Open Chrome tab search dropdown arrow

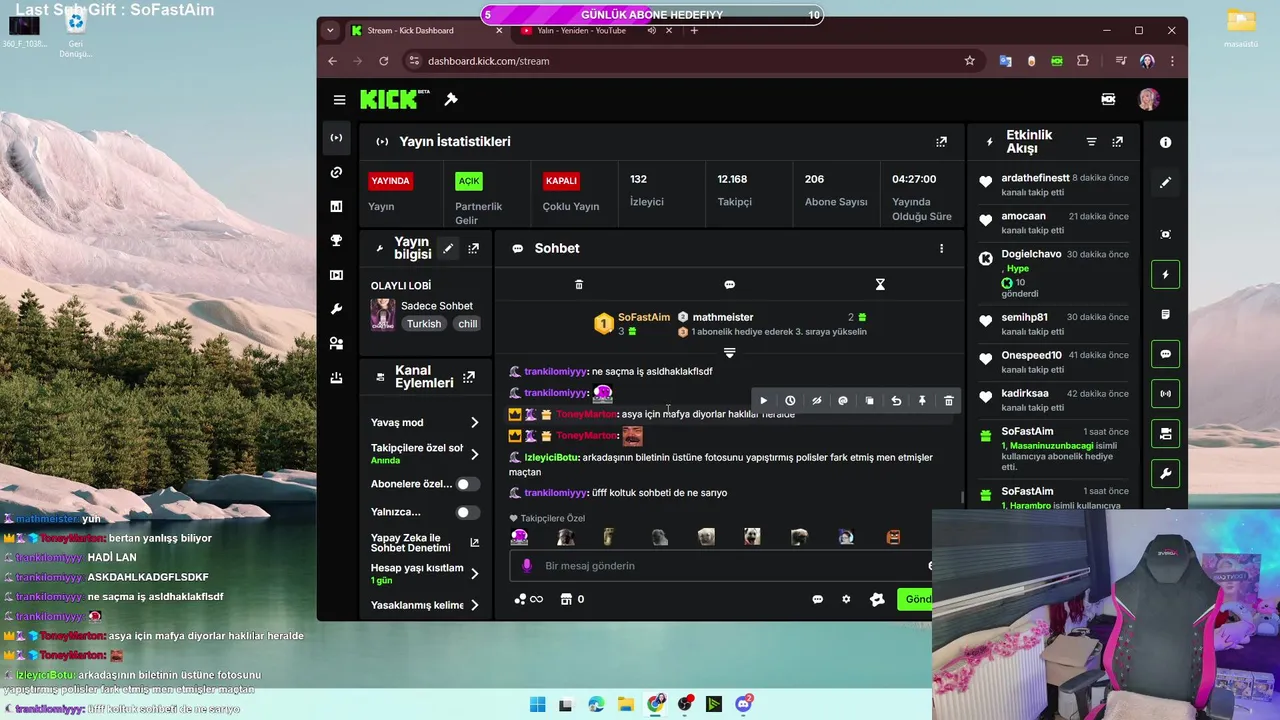330,31
